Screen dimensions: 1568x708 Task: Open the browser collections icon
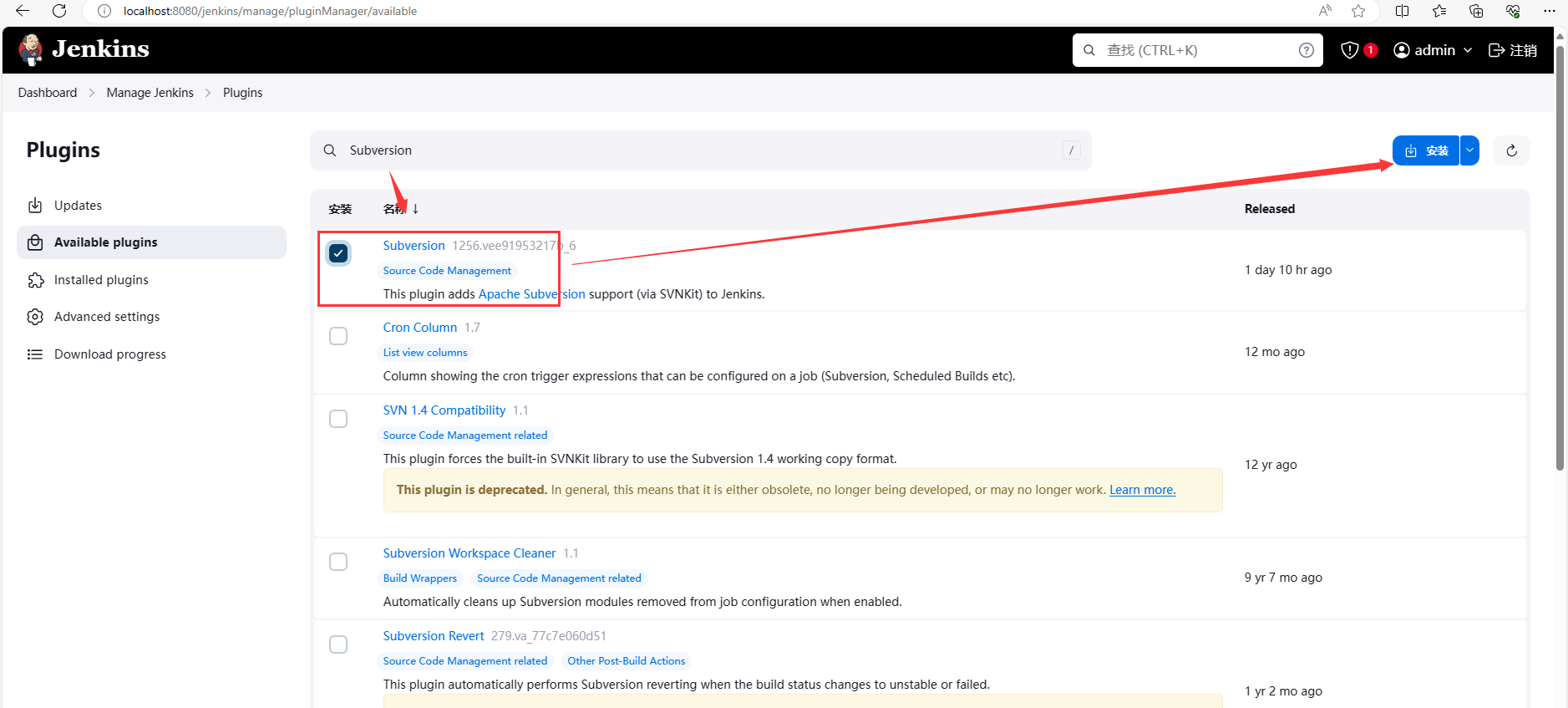coord(1476,11)
